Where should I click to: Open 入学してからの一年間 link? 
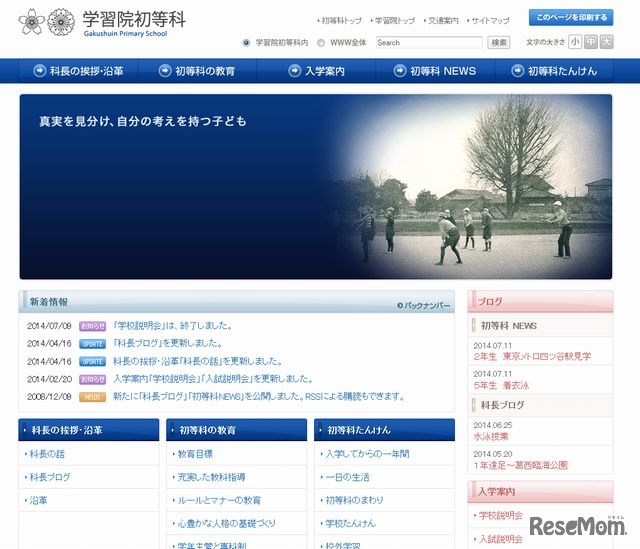(x=367, y=454)
